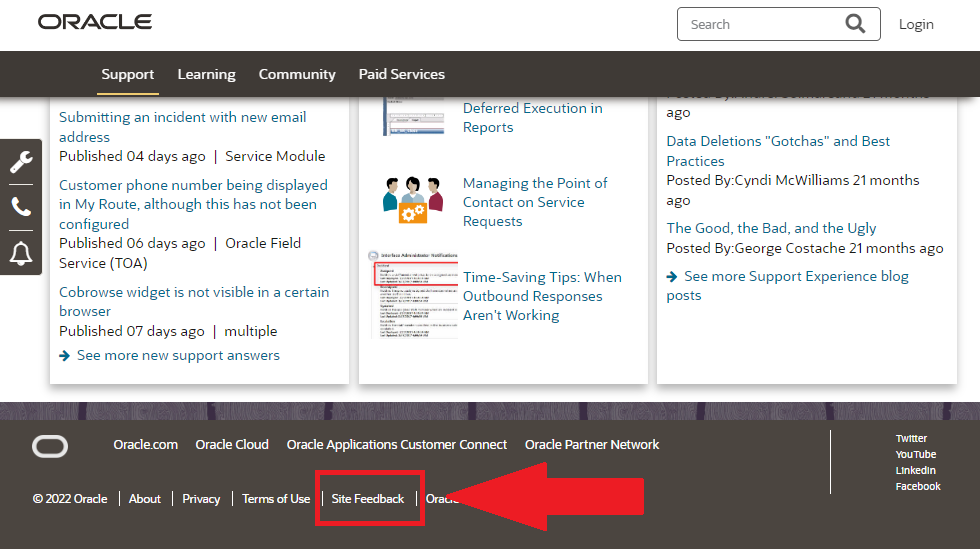Open Oracle Cloud footer link
Viewport: 980px width, 549px height.
coord(232,445)
